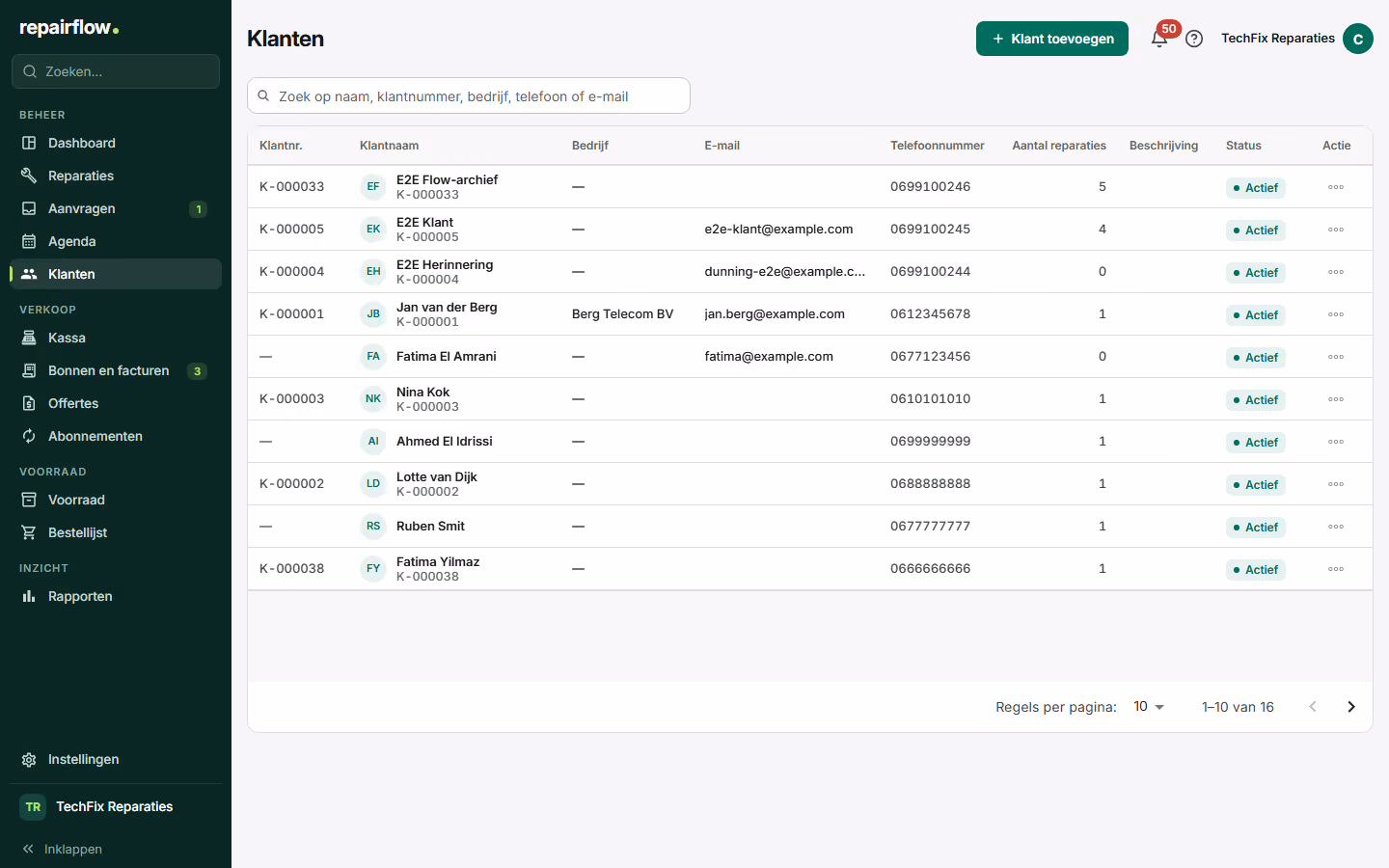Open Bonnen en facturen in the sidebar
The height and width of the screenshot is (868, 1389).
[x=116, y=370]
